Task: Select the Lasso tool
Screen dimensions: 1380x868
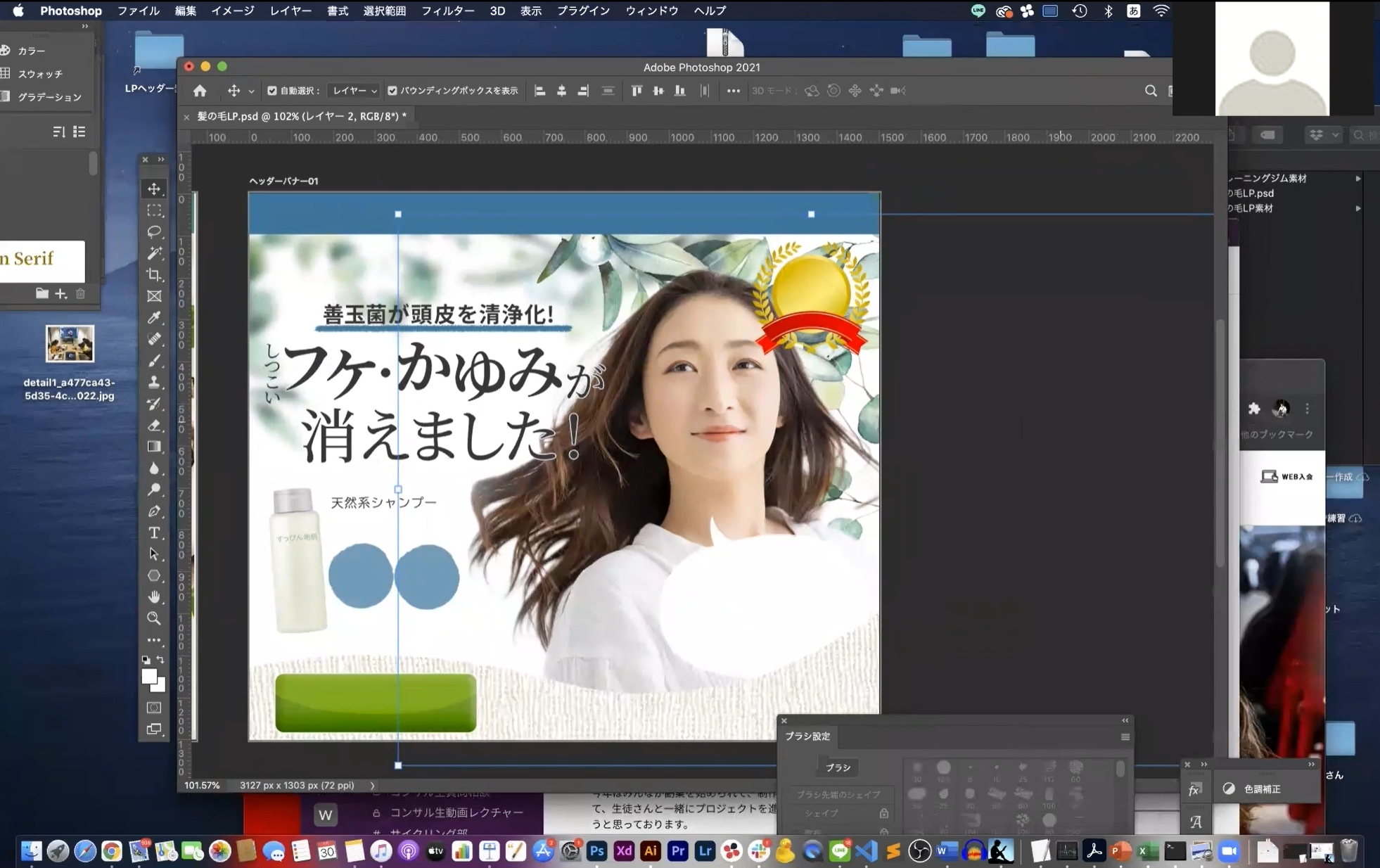Action: click(154, 231)
